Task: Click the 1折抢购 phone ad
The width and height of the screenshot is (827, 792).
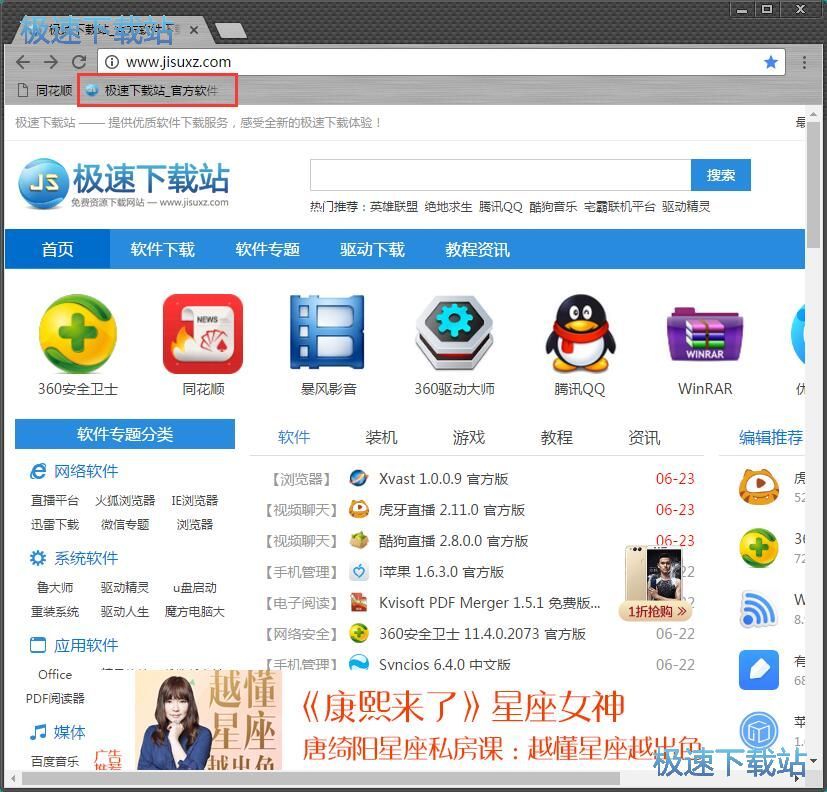Action: tap(656, 583)
